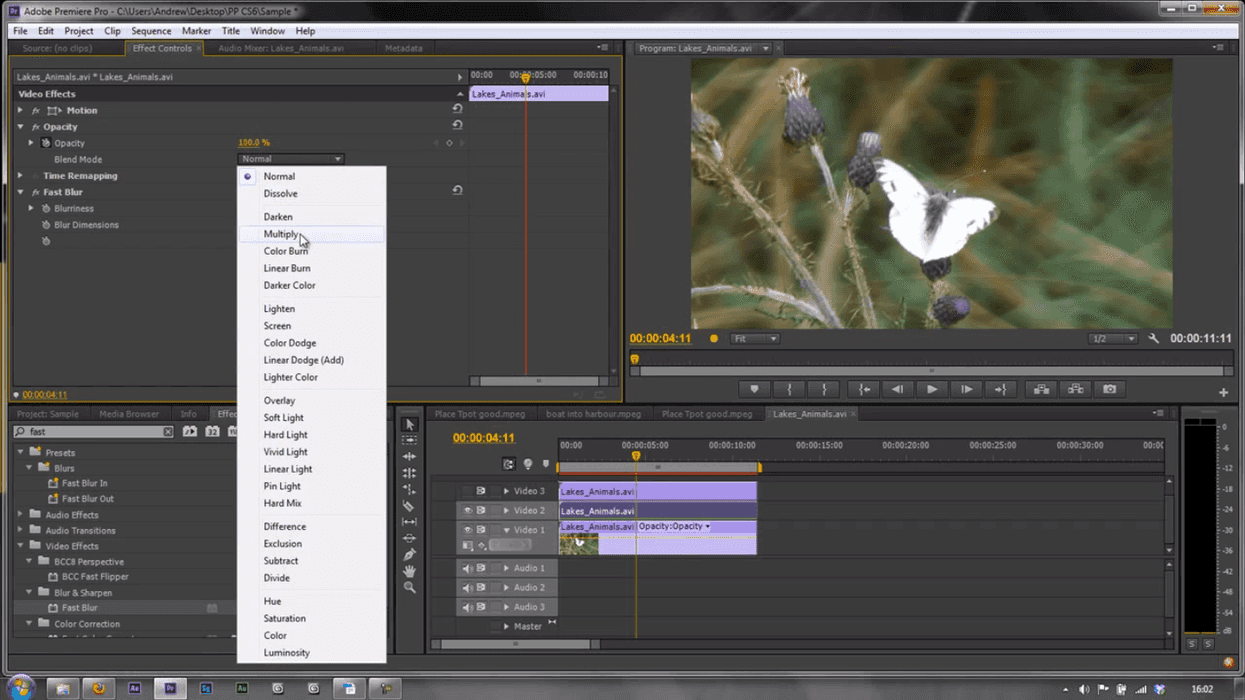Toggle sync lock on Video 3 track
Image resolution: width=1245 pixels, height=700 pixels.
tap(481, 491)
